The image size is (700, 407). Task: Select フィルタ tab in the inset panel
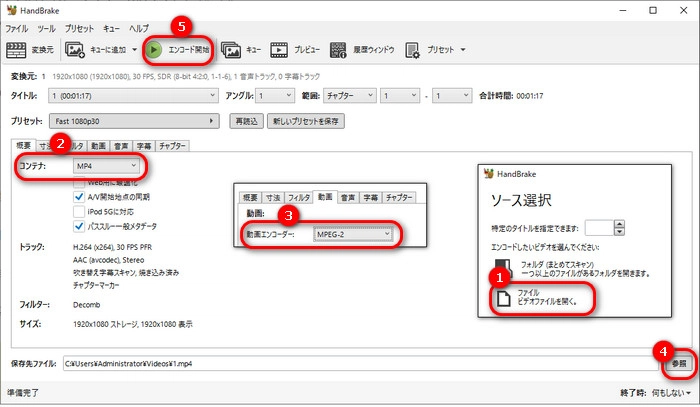point(299,198)
